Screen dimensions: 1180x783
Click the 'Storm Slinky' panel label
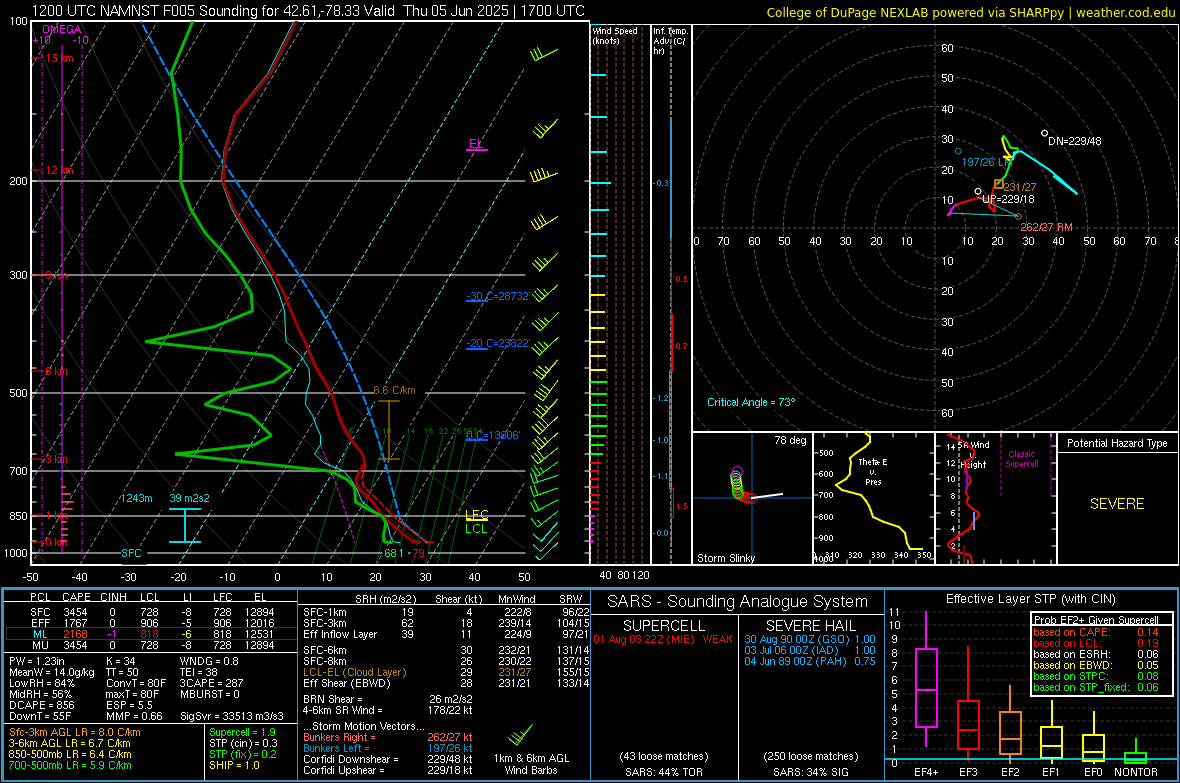tap(725, 558)
